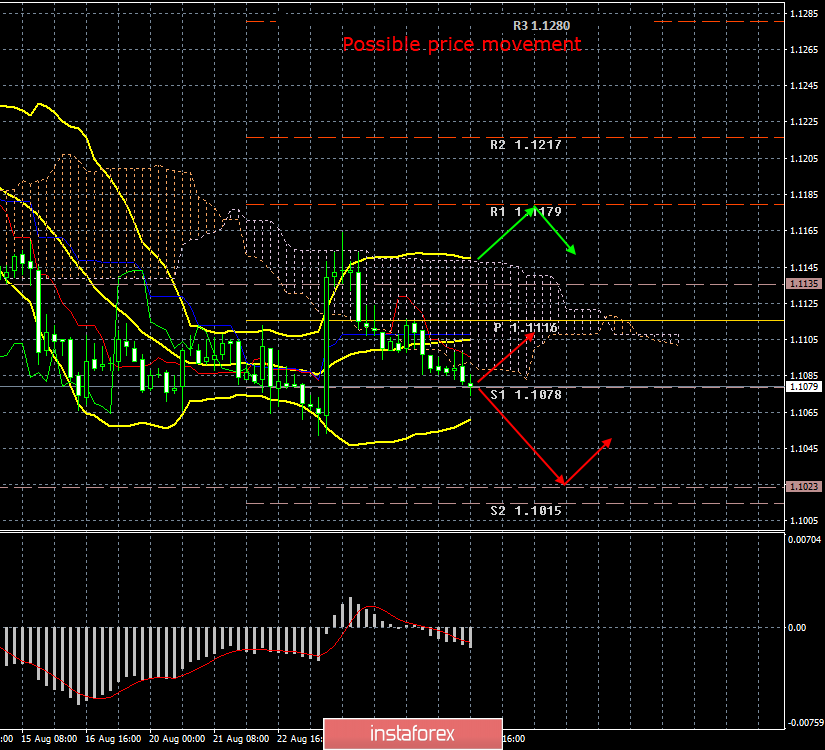
Task: Click the 1.1145 price scale value
Action: 804,267
